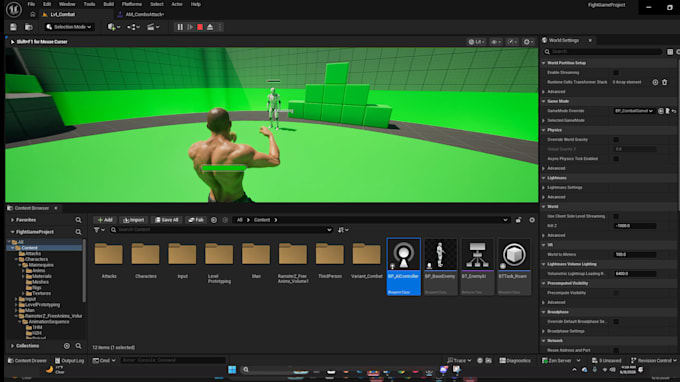Click the FightGameProject search magnifier icon

click(x=78, y=232)
